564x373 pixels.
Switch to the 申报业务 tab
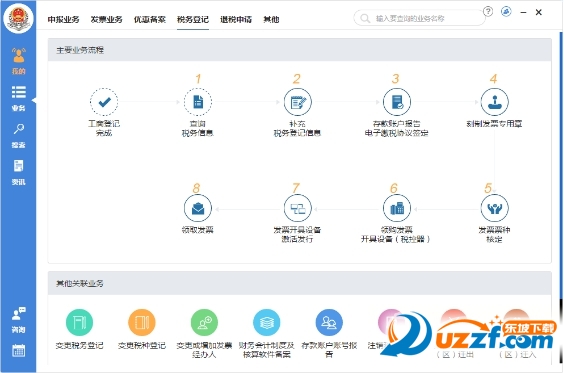63,19
